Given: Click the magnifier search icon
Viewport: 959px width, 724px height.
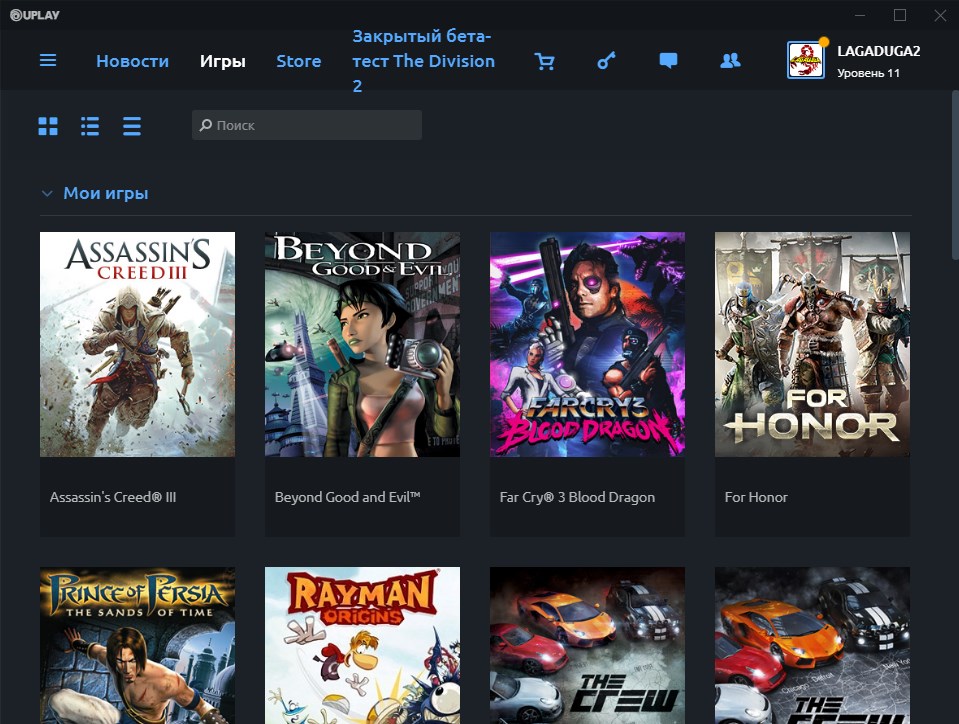Looking at the screenshot, I should pyautogui.click(x=206, y=125).
